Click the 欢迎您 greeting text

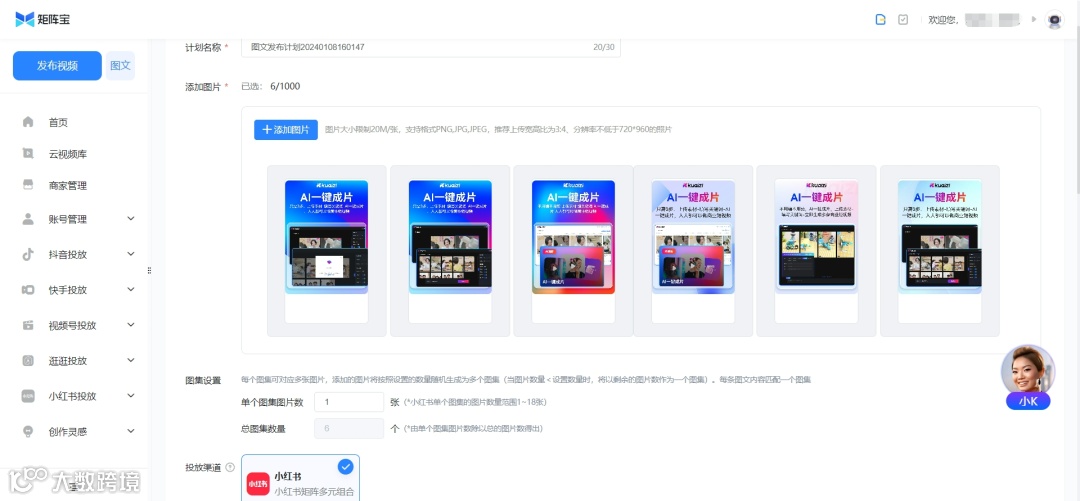[944, 20]
